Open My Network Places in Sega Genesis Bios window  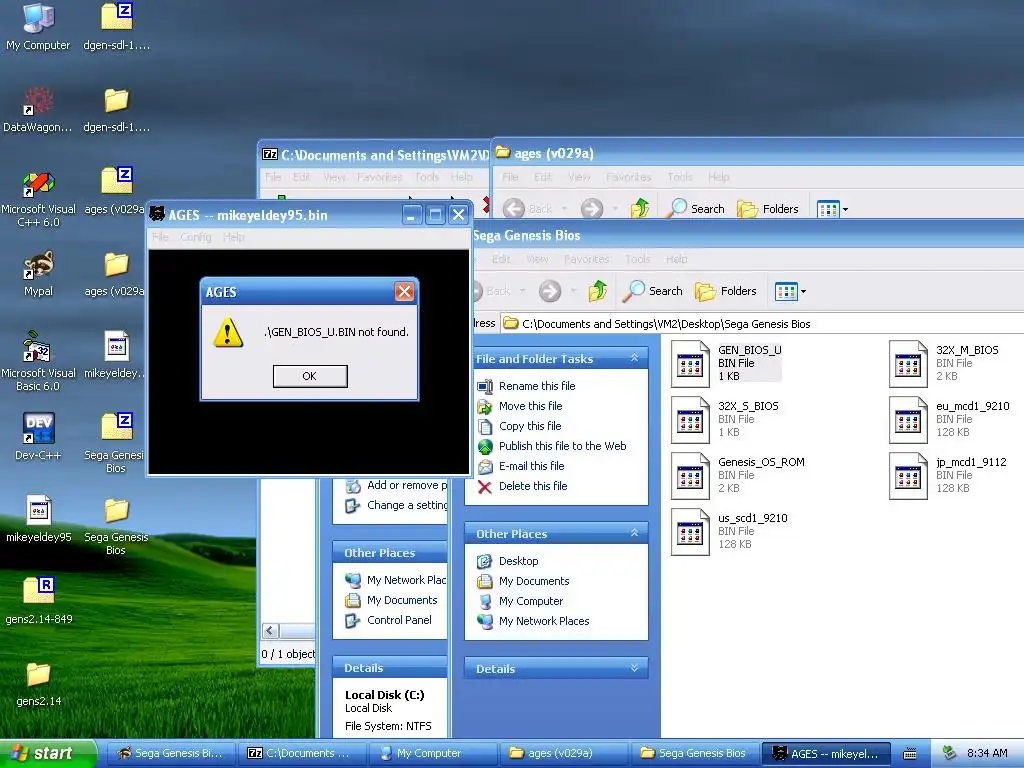(544, 621)
